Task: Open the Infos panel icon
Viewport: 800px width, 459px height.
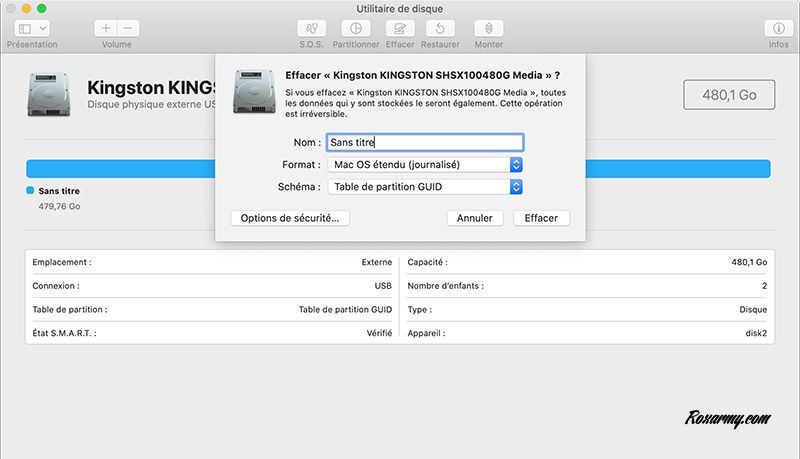Action: pos(778,29)
